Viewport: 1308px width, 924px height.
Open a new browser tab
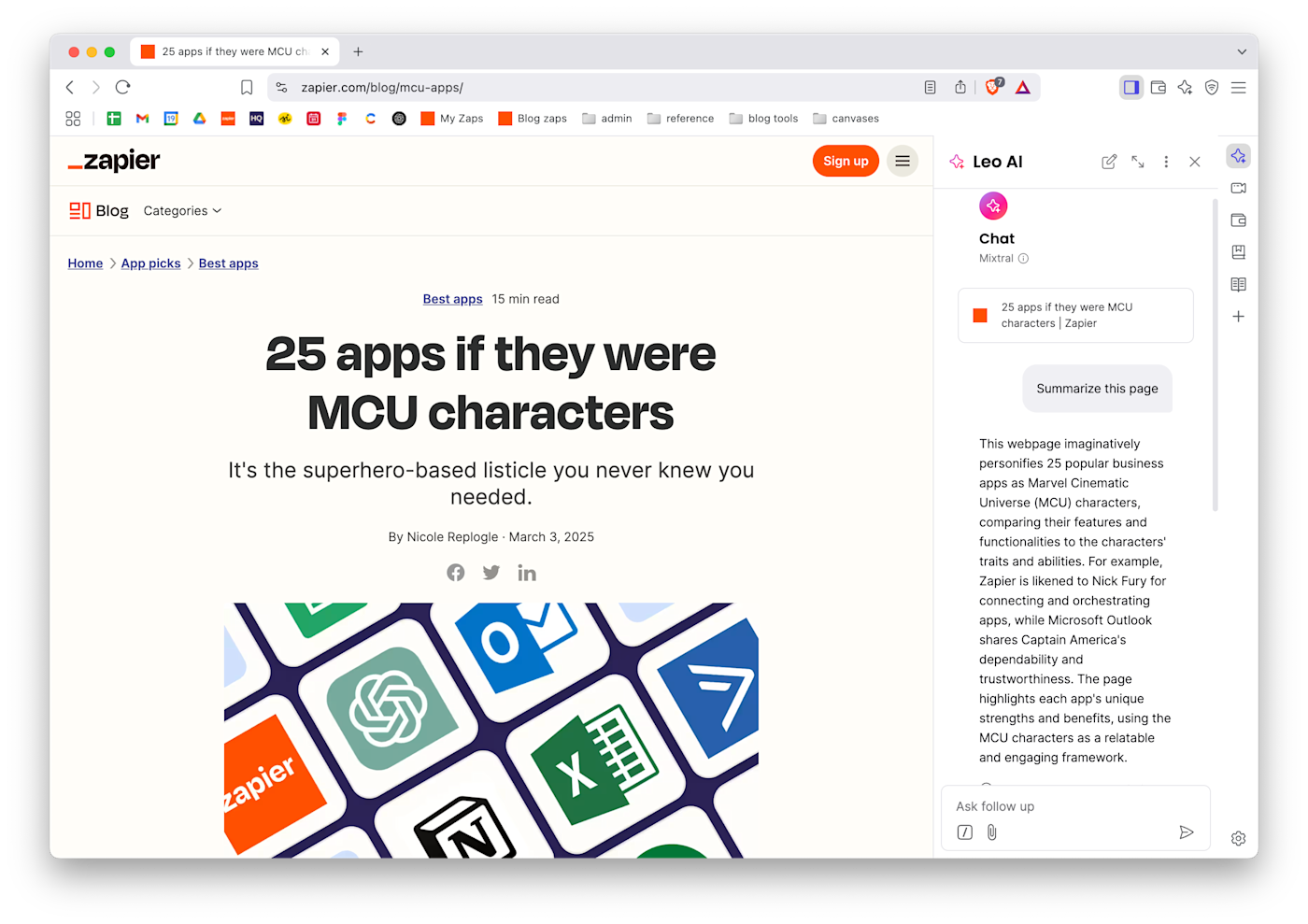(358, 51)
